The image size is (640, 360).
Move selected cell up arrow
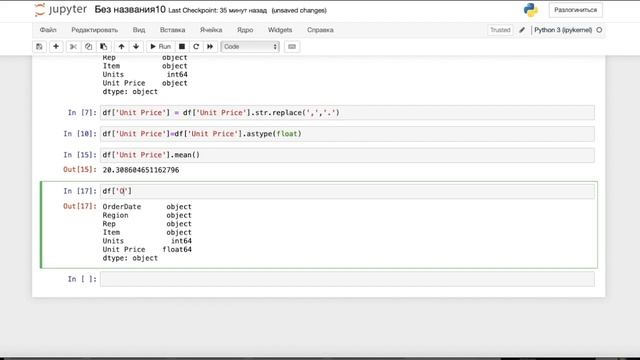click(121, 47)
